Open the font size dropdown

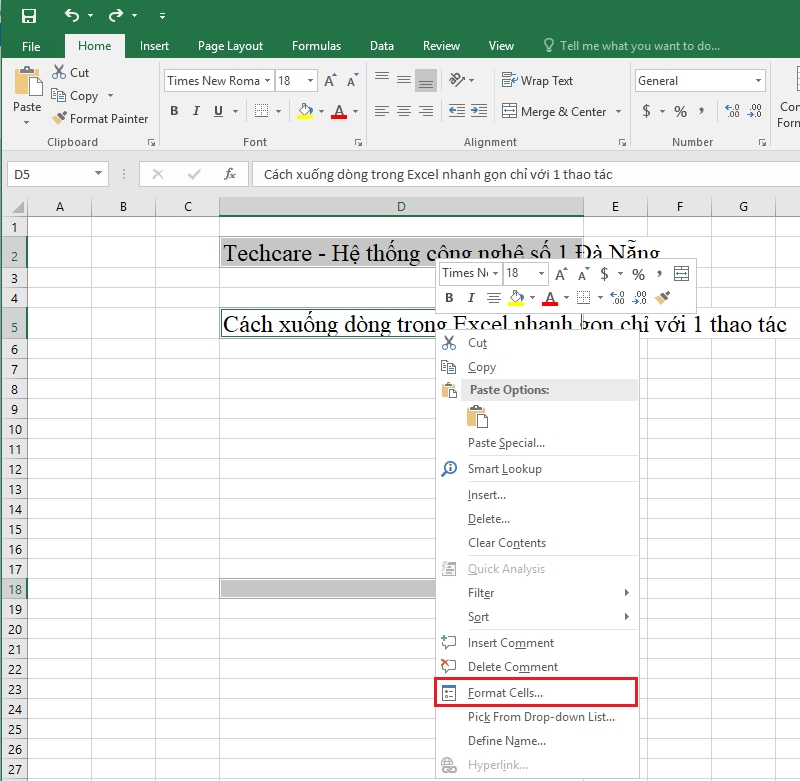[310, 80]
